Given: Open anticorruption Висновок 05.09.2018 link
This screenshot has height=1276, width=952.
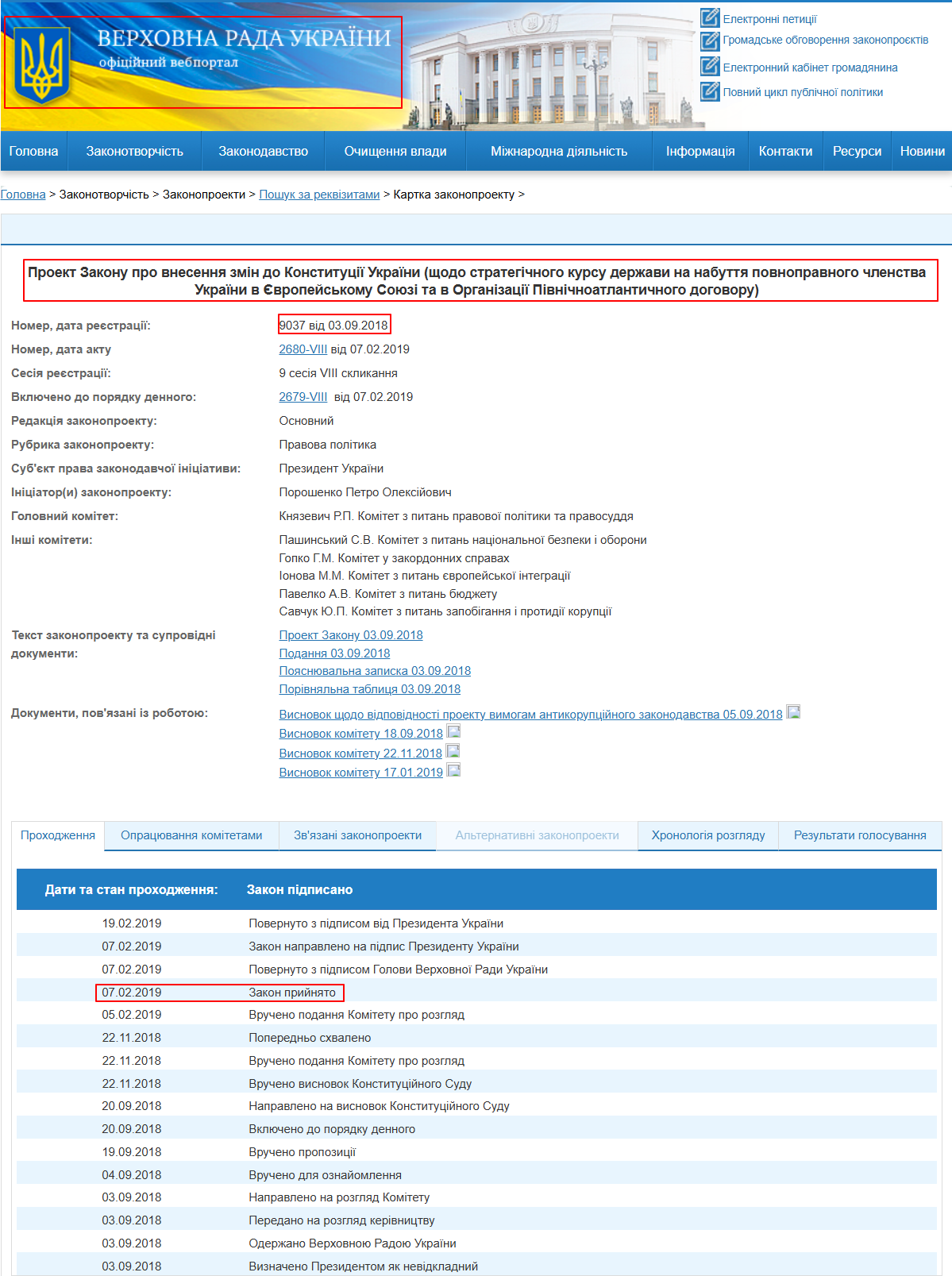Looking at the screenshot, I should click(x=531, y=715).
